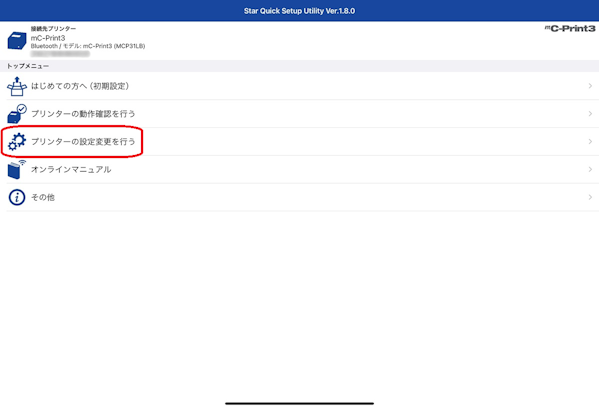Tap the mC-Print3 connected printer name
Image resolution: width=599 pixels, height=408 pixels.
(x=48, y=38)
